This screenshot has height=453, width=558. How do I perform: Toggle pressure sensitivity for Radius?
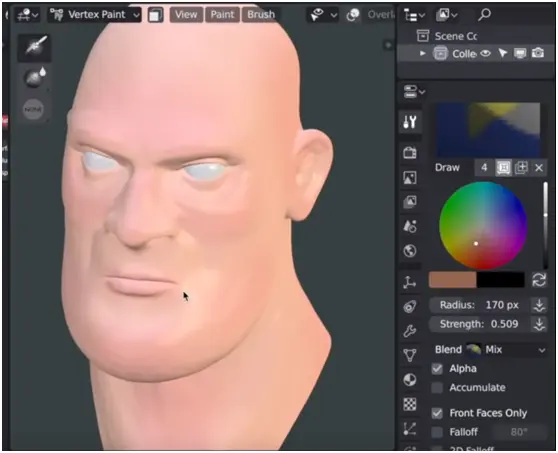click(539, 305)
